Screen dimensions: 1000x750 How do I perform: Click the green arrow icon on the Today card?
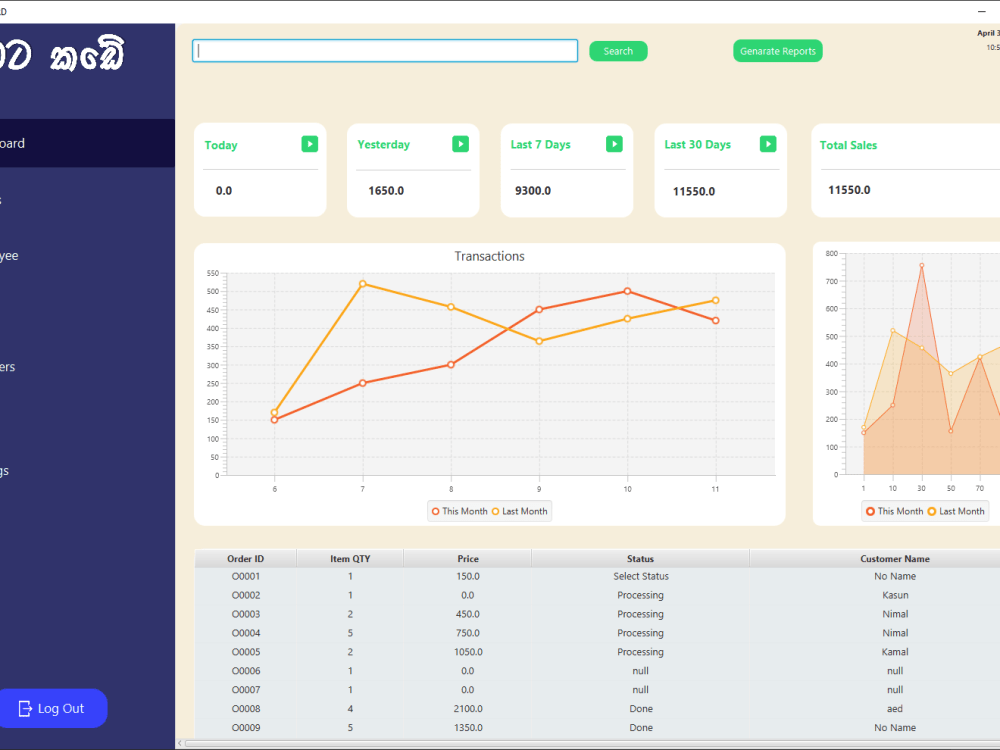pos(310,144)
